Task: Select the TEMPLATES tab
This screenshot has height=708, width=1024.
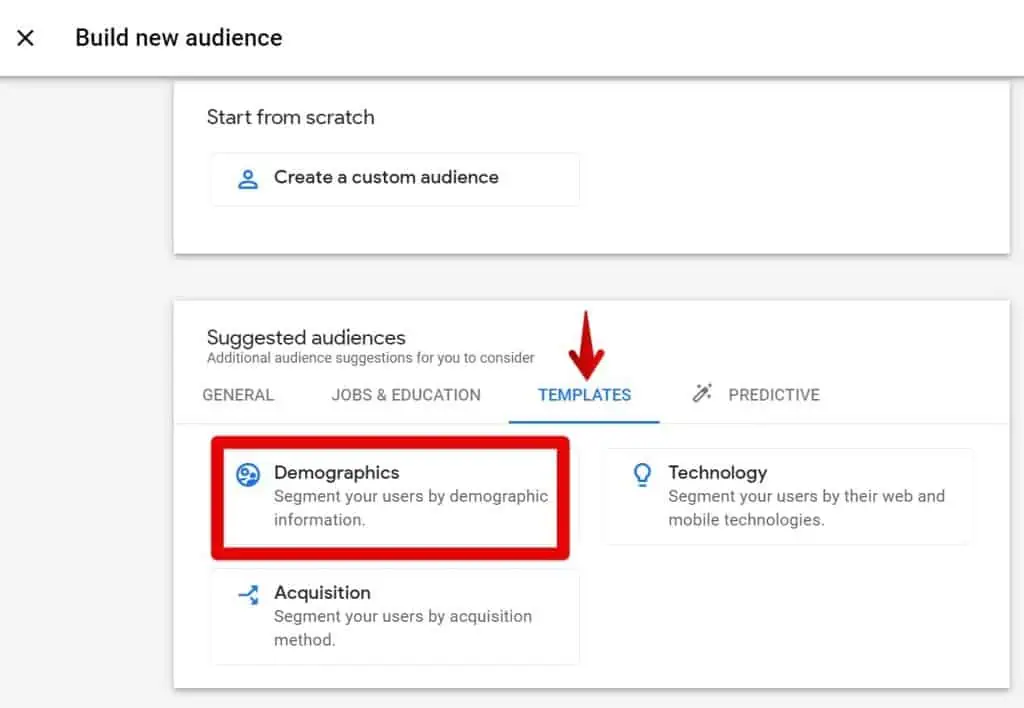Action: [584, 395]
